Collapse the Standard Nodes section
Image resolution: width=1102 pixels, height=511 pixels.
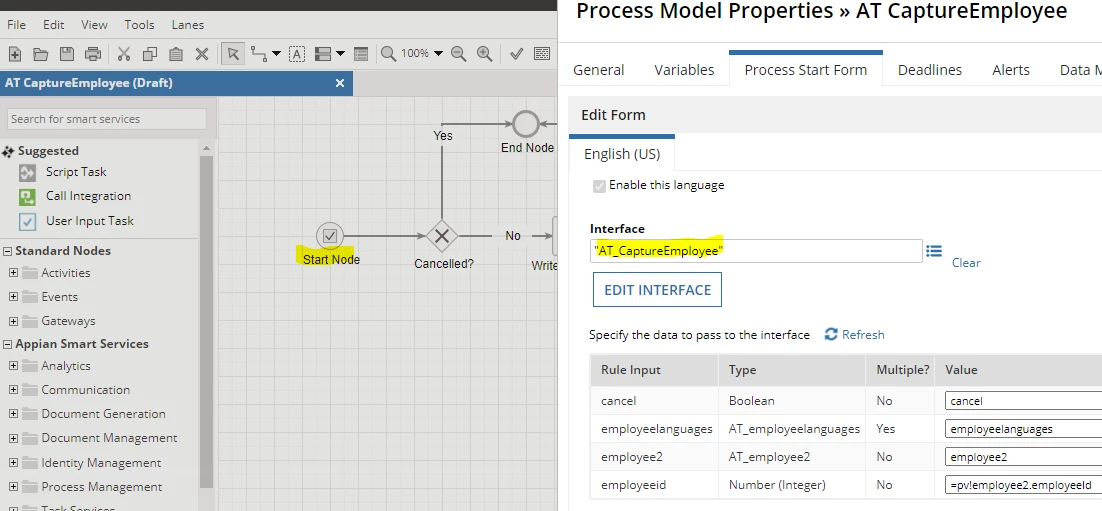(8, 251)
